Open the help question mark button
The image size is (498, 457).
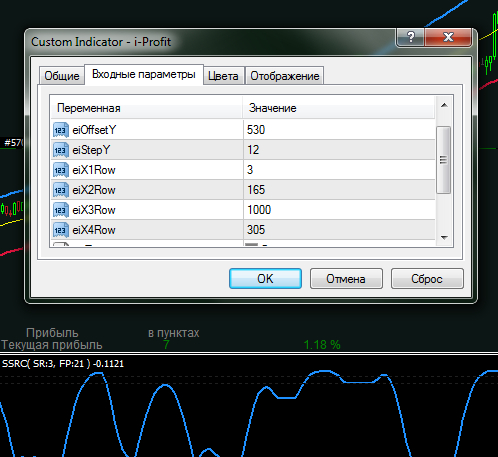click(x=411, y=37)
